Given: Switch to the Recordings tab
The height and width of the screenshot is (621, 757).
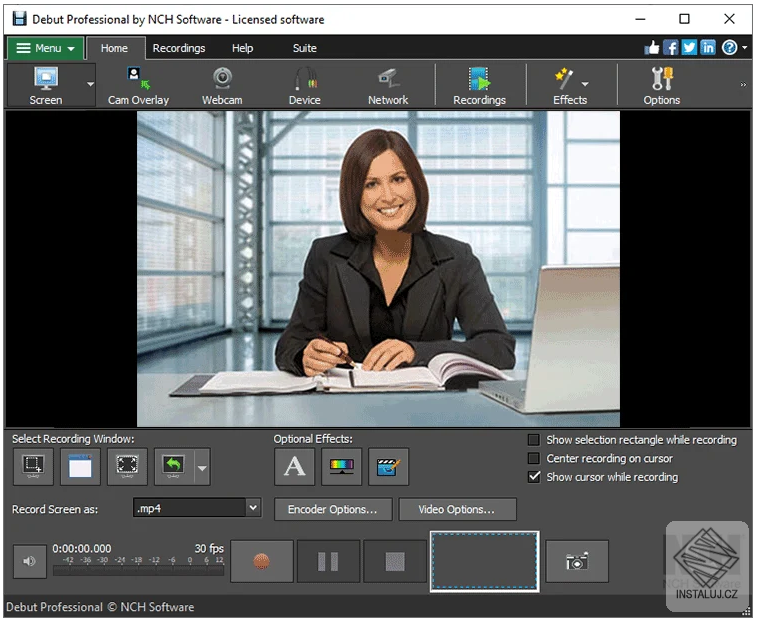Looking at the screenshot, I should point(179,48).
